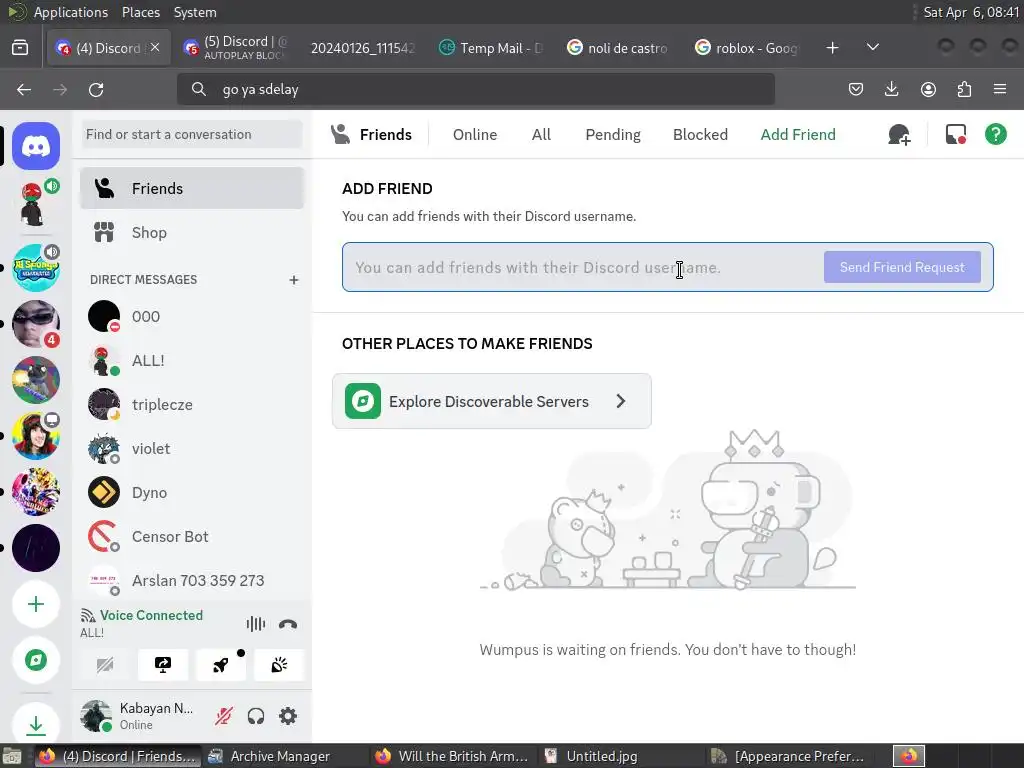Open Firefox hamburger menu
Screen dimensions: 1024x768
pyautogui.click(x=1000, y=89)
